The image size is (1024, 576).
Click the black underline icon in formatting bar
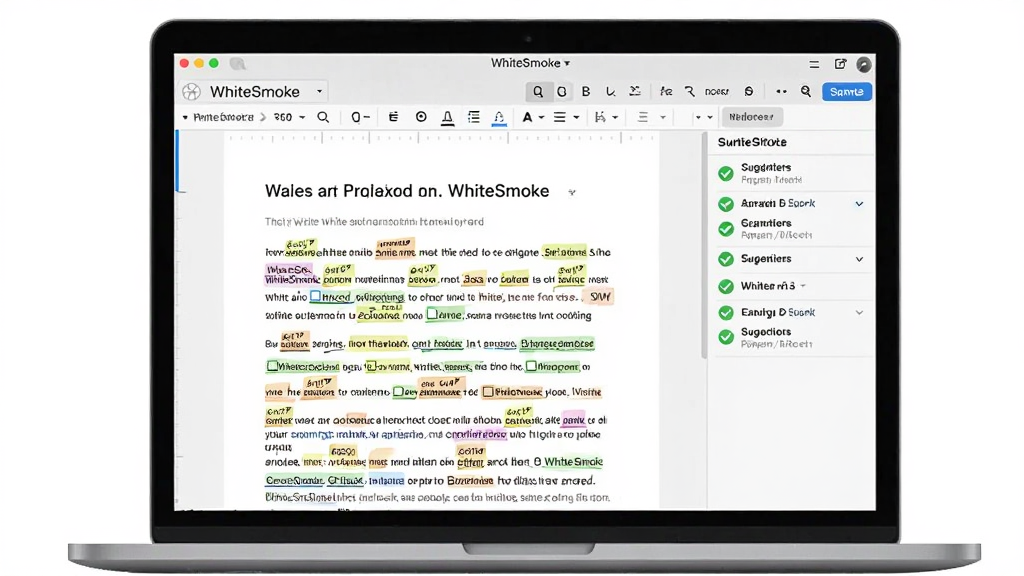pyautogui.click(x=447, y=118)
